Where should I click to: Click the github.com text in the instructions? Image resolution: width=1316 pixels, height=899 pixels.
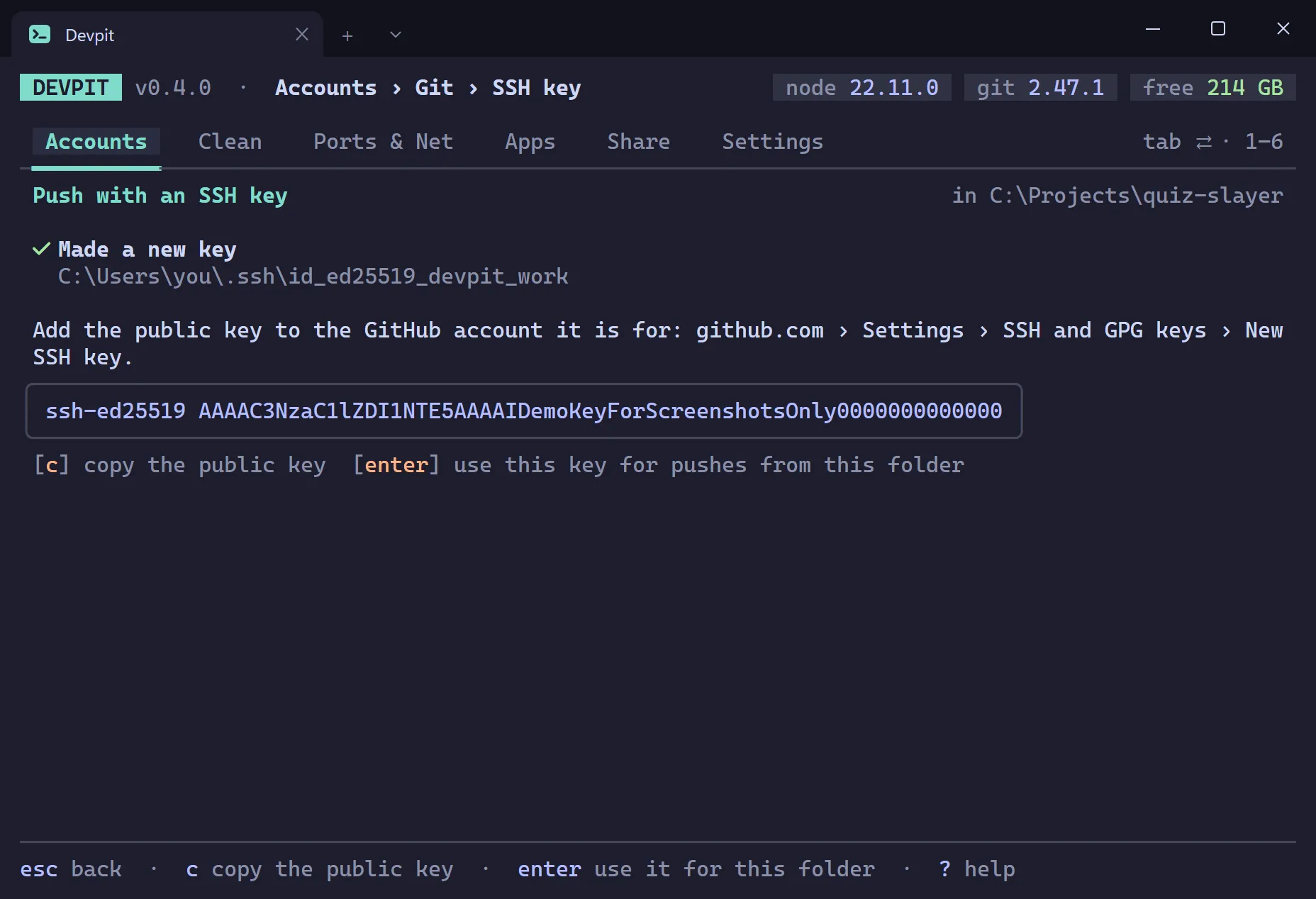(760, 330)
